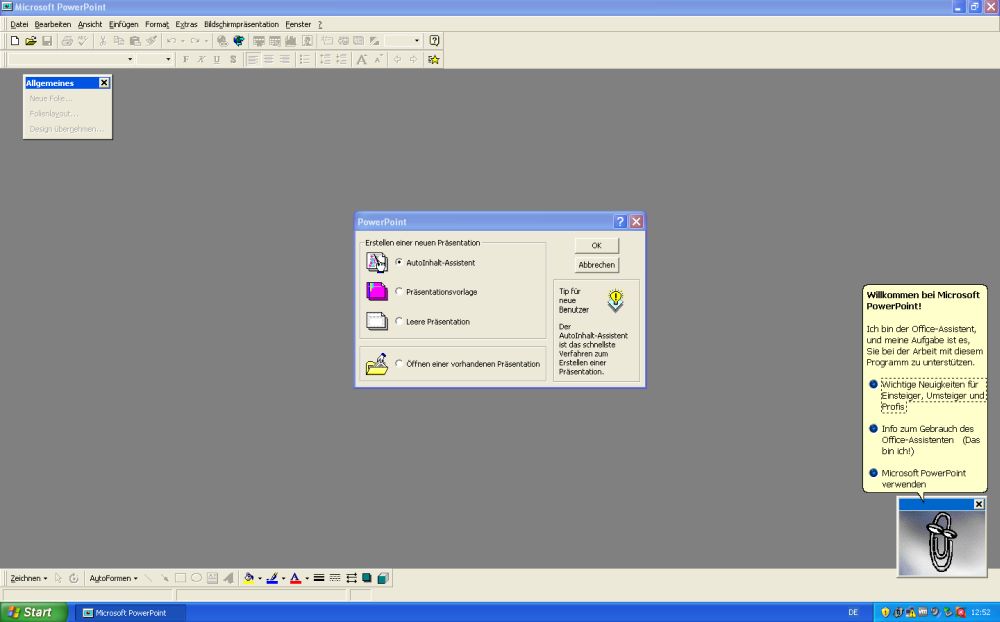Viewport: 1000px width, 622px height.
Task: Click the 3D effects cube icon
Action: (x=383, y=578)
